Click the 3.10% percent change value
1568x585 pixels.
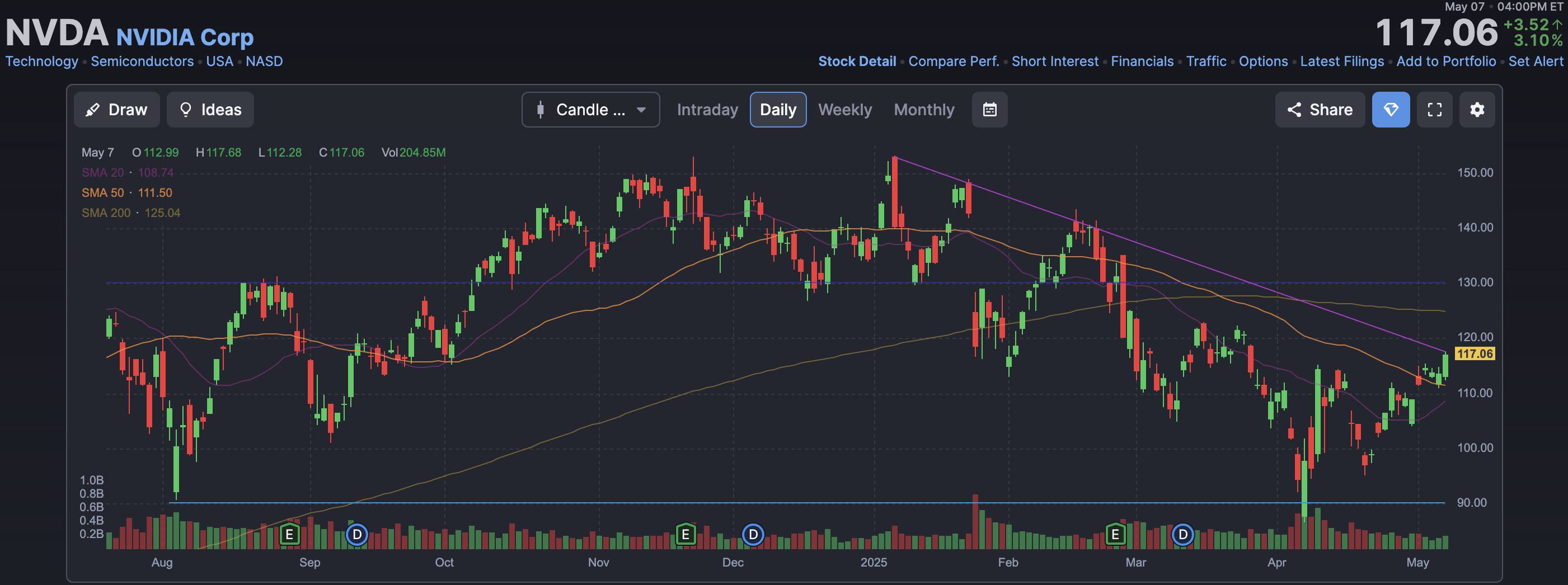(1538, 41)
